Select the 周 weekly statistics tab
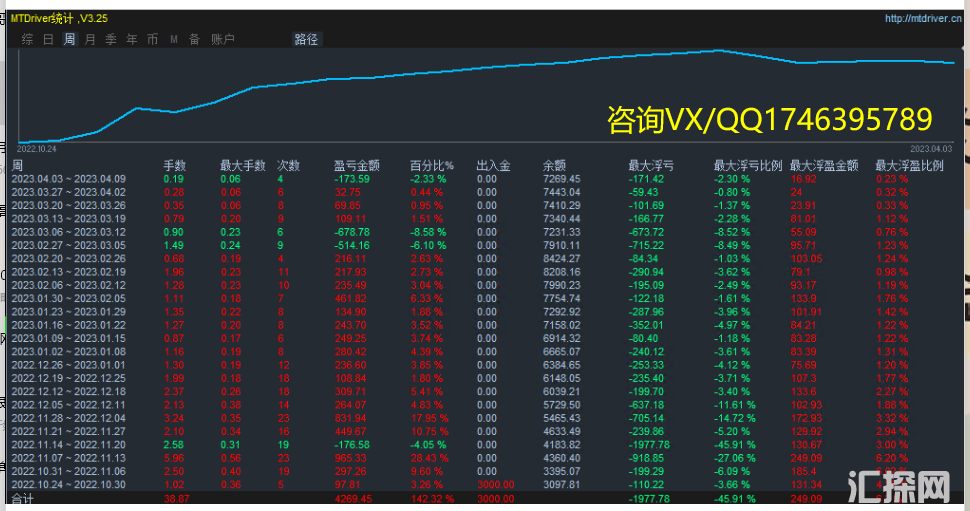 click(69, 39)
